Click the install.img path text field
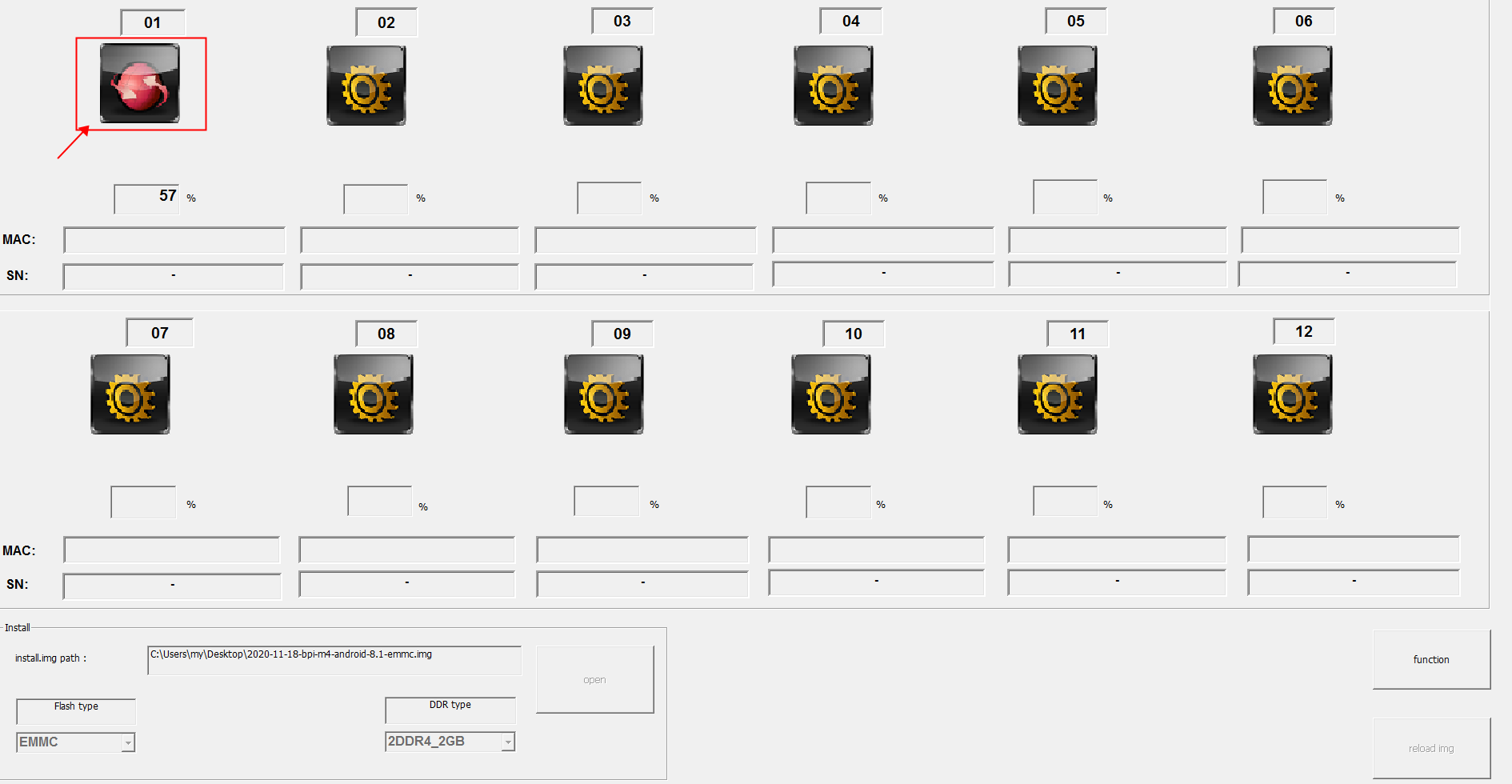1512x784 pixels. [334, 660]
